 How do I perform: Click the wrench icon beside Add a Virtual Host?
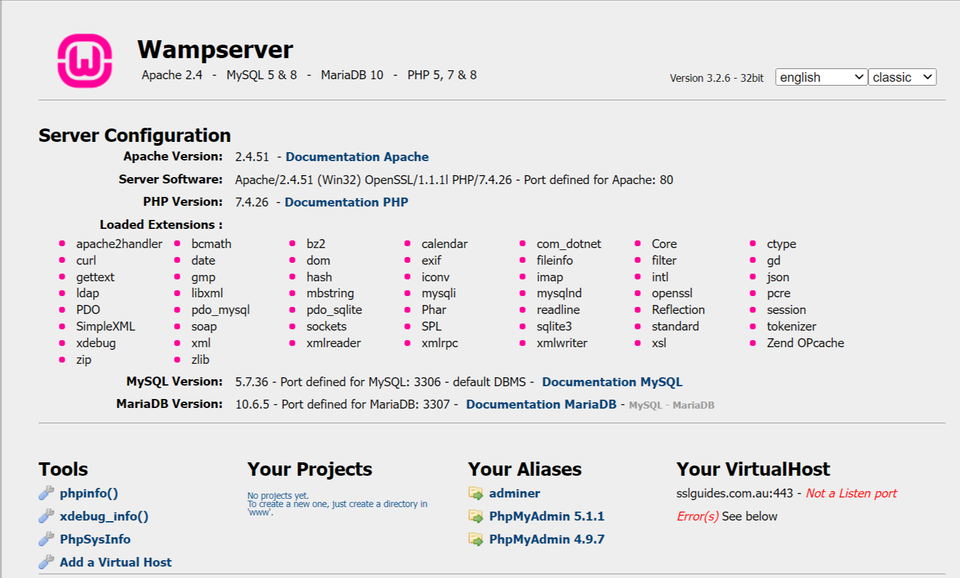46,562
